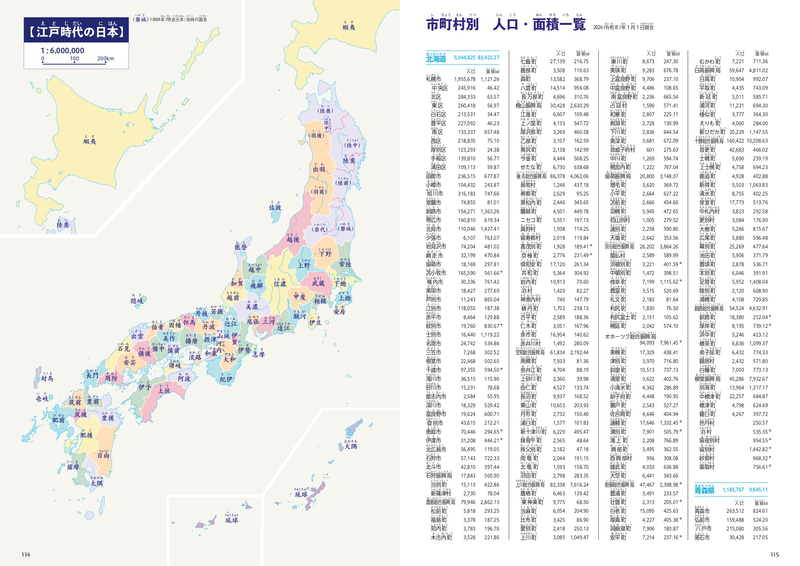This screenshot has height=566, width=800.
Task: Click the 隠岐 island label
Action: [x=136, y=300]
